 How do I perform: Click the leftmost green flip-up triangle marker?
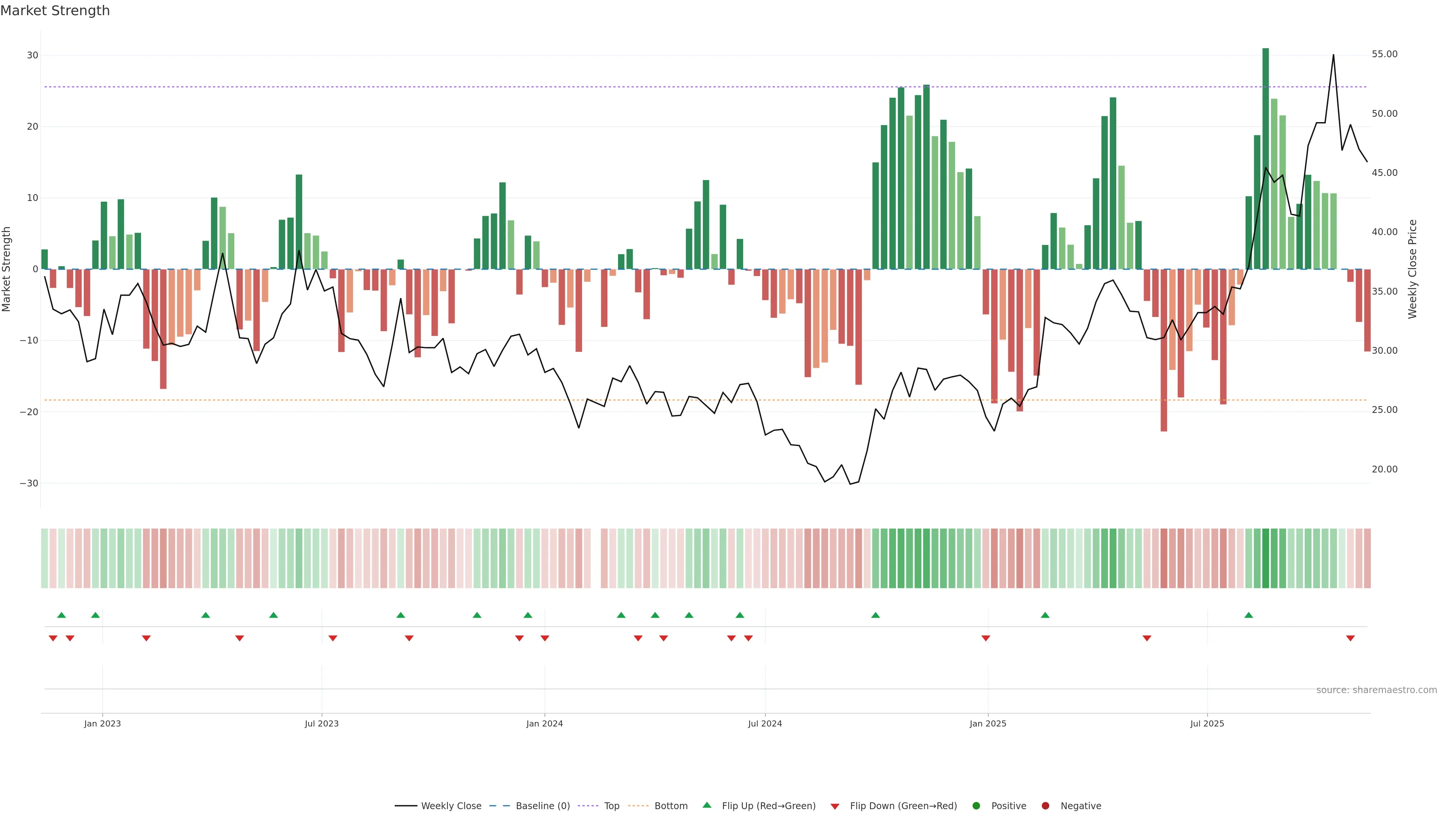pyautogui.click(x=61, y=615)
